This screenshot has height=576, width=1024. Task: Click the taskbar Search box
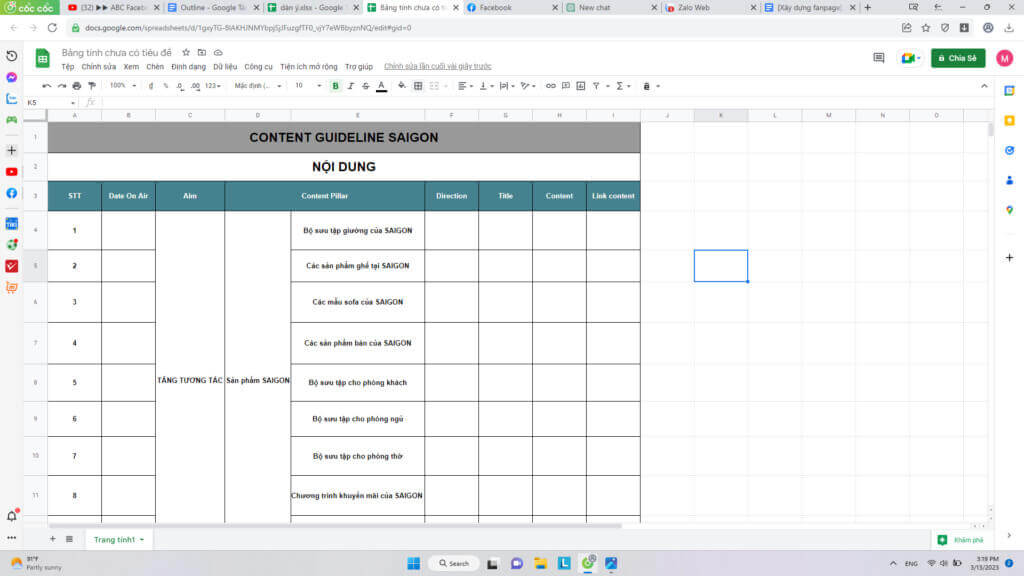tap(454, 563)
